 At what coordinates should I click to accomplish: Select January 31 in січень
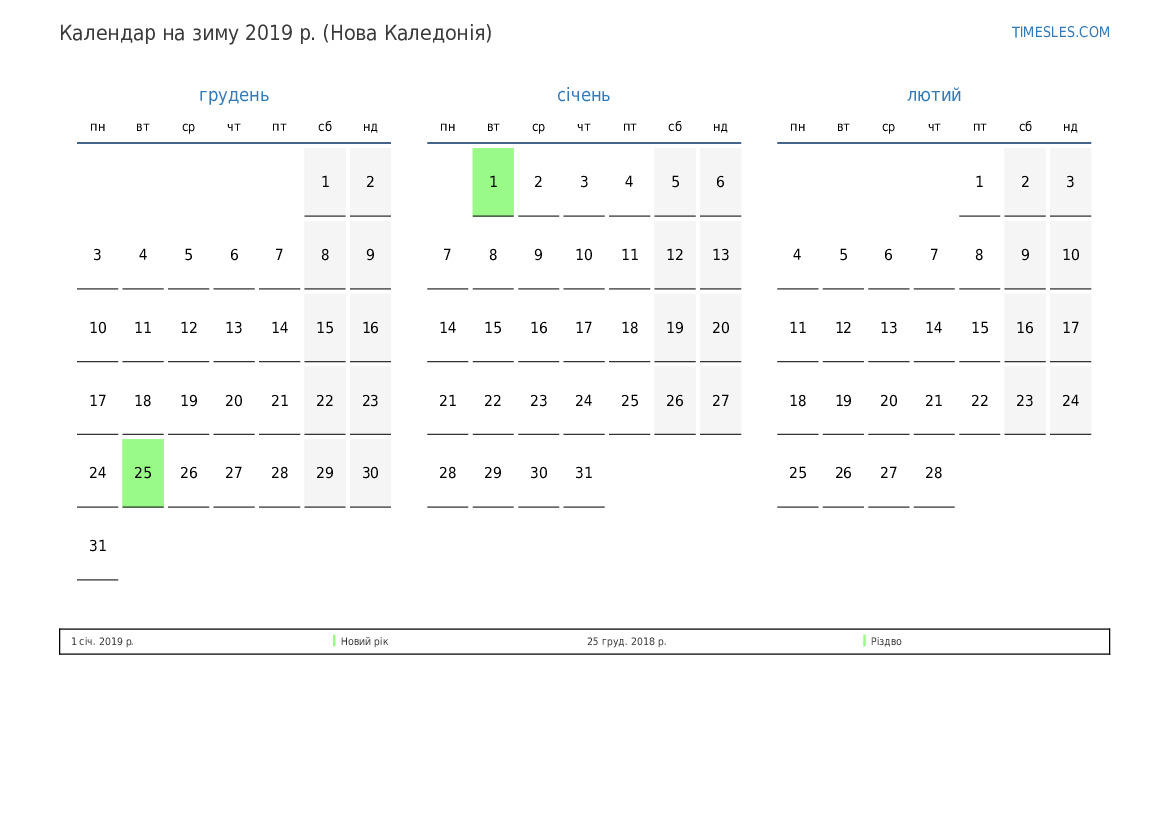(x=584, y=473)
